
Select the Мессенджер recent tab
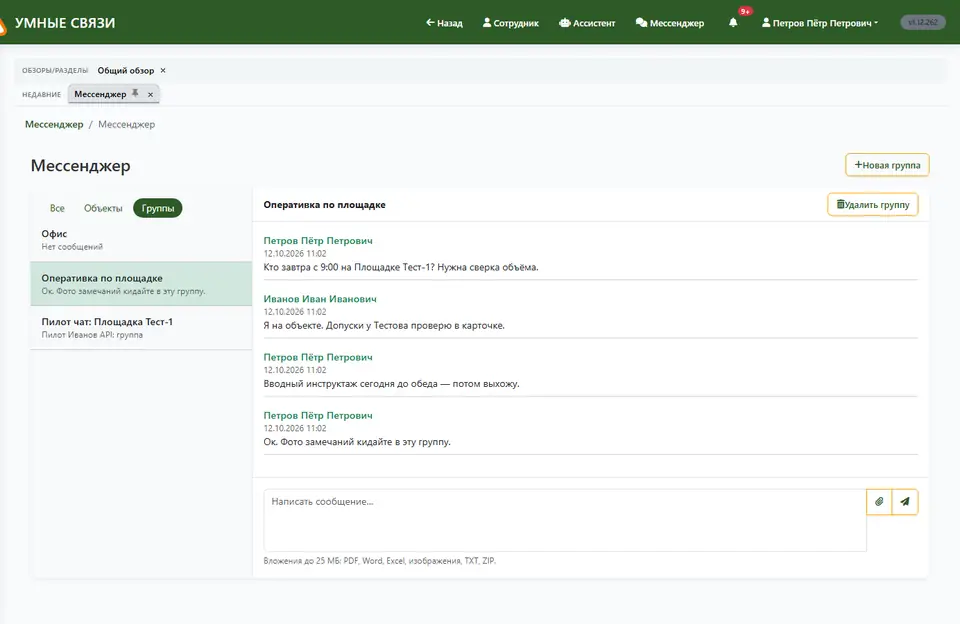point(100,94)
